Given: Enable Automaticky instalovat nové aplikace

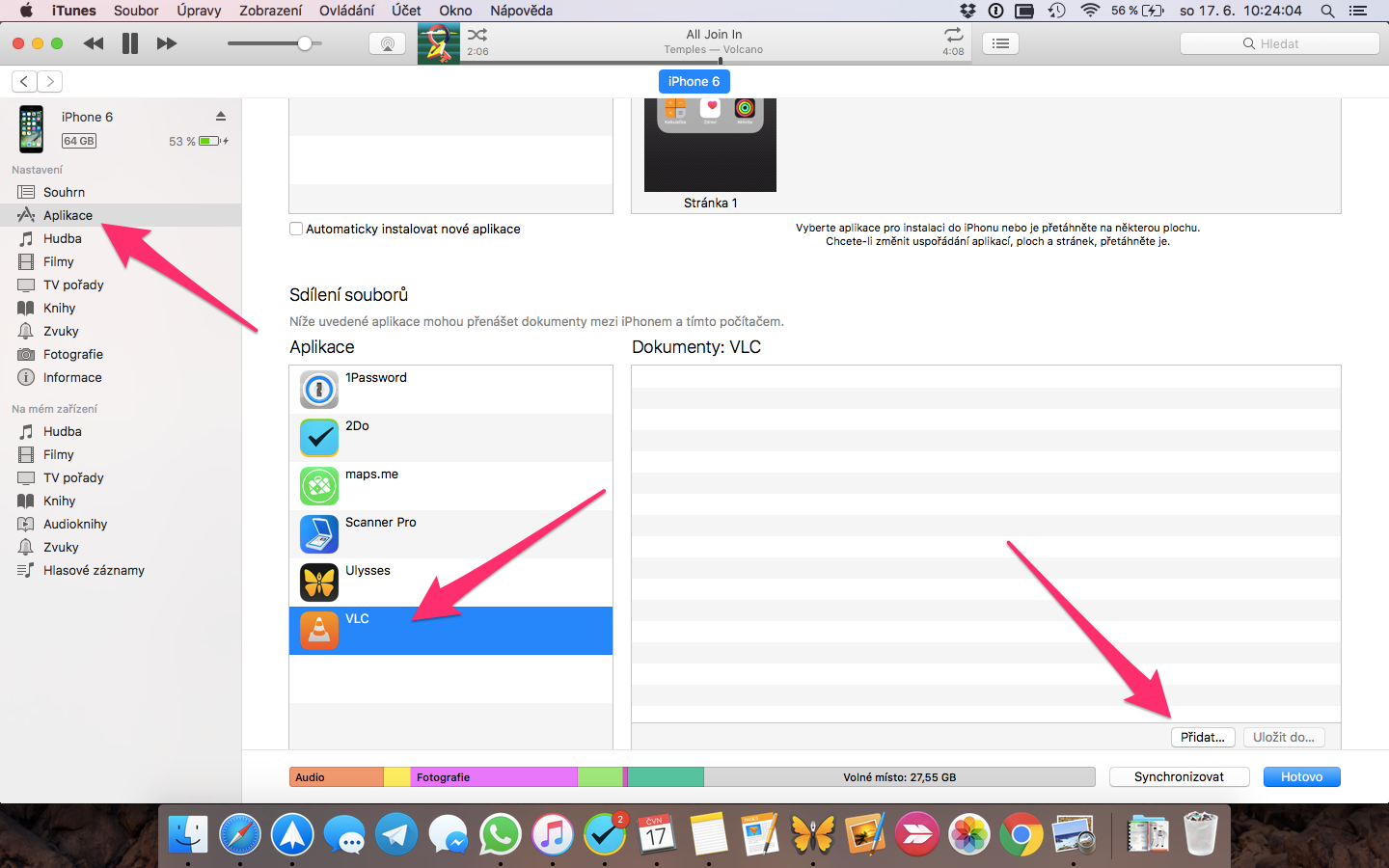Looking at the screenshot, I should point(296,229).
